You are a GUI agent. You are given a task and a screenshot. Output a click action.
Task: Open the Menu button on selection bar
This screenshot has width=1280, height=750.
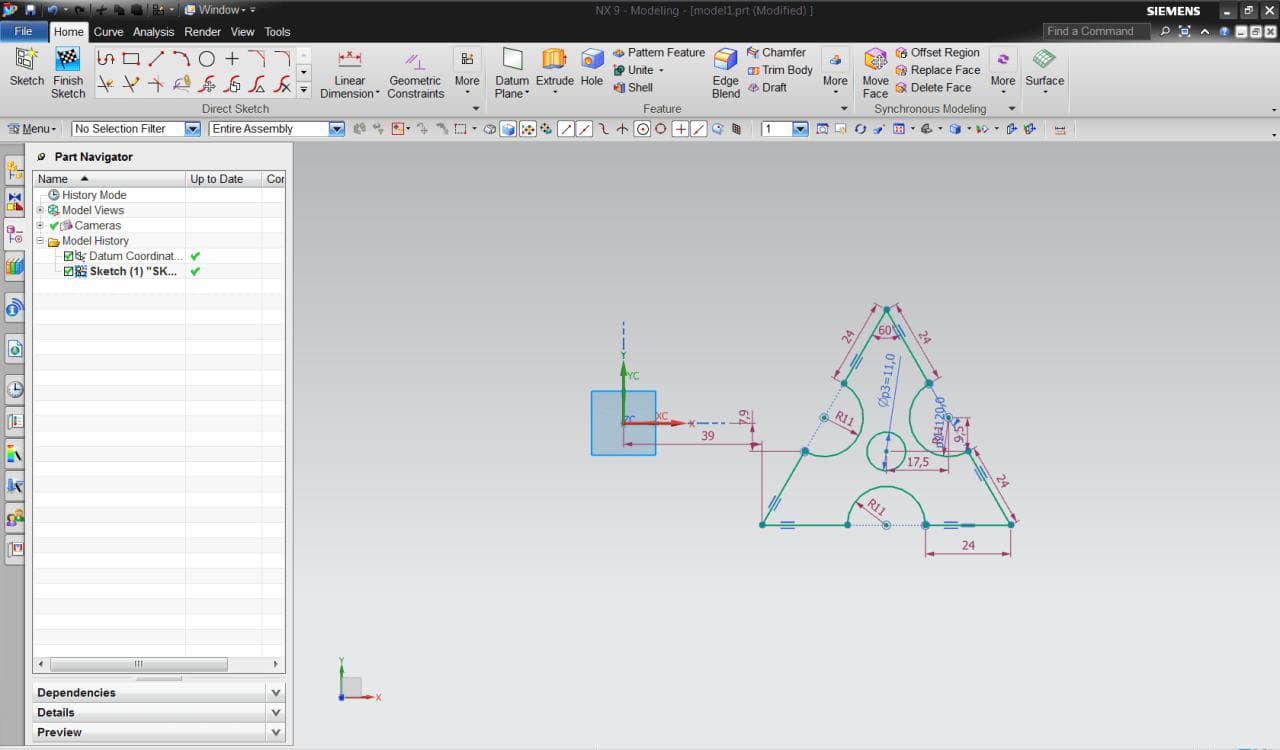32,128
